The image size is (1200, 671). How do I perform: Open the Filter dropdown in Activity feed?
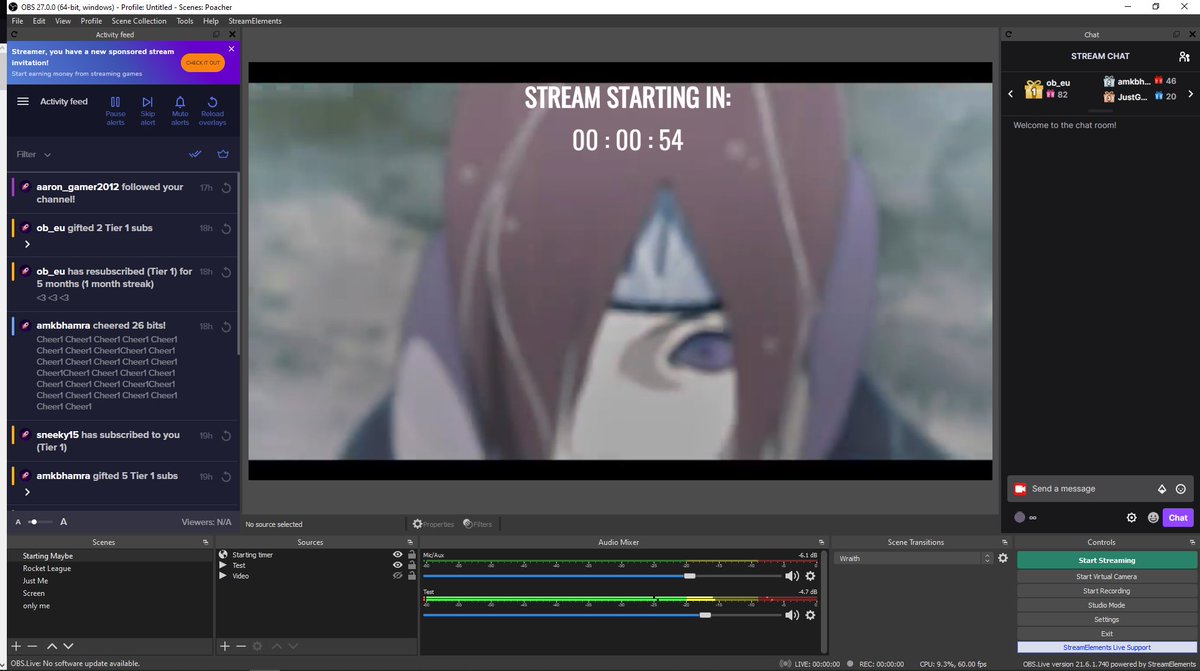point(34,154)
